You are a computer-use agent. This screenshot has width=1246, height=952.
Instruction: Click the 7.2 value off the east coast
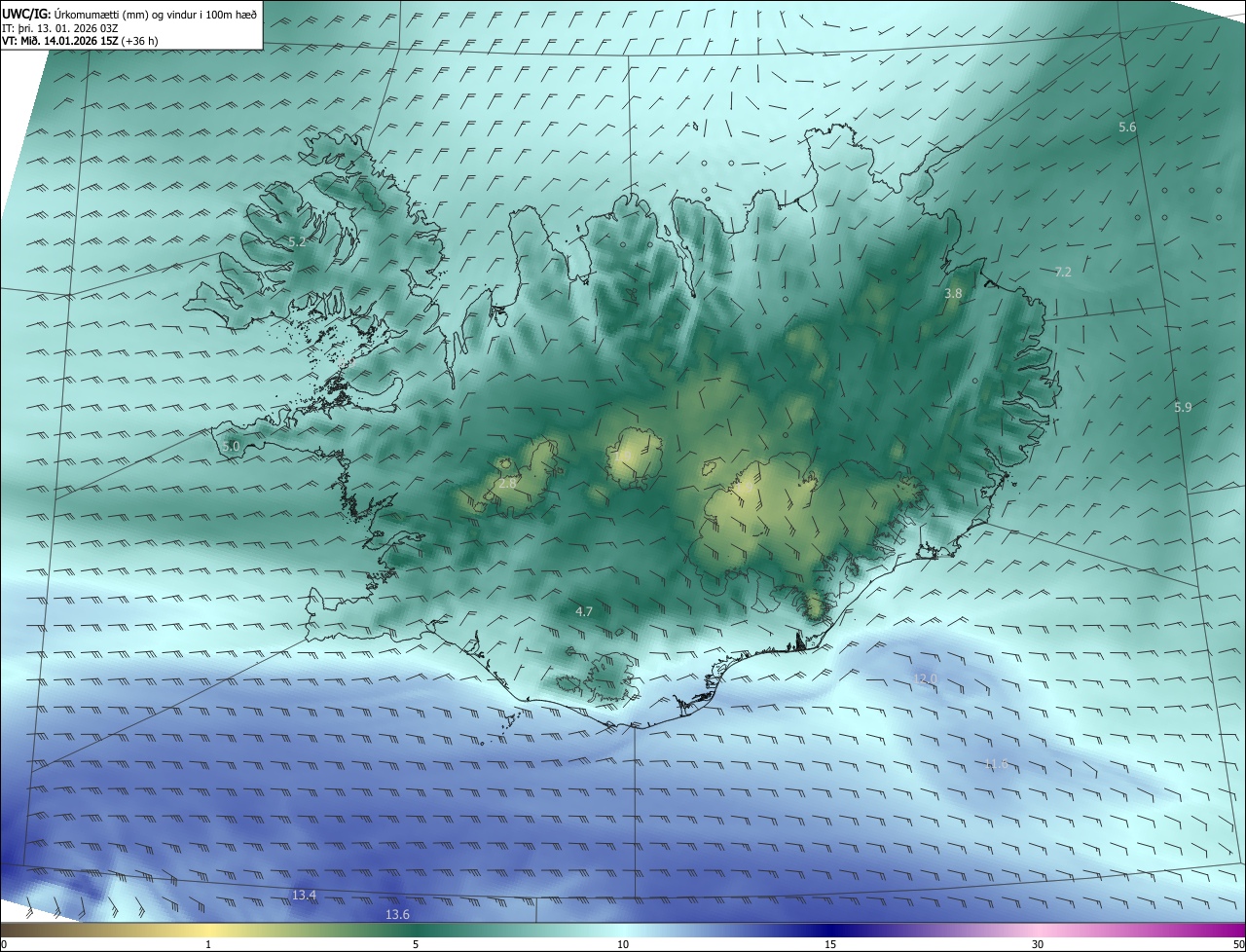pyautogui.click(x=1063, y=272)
